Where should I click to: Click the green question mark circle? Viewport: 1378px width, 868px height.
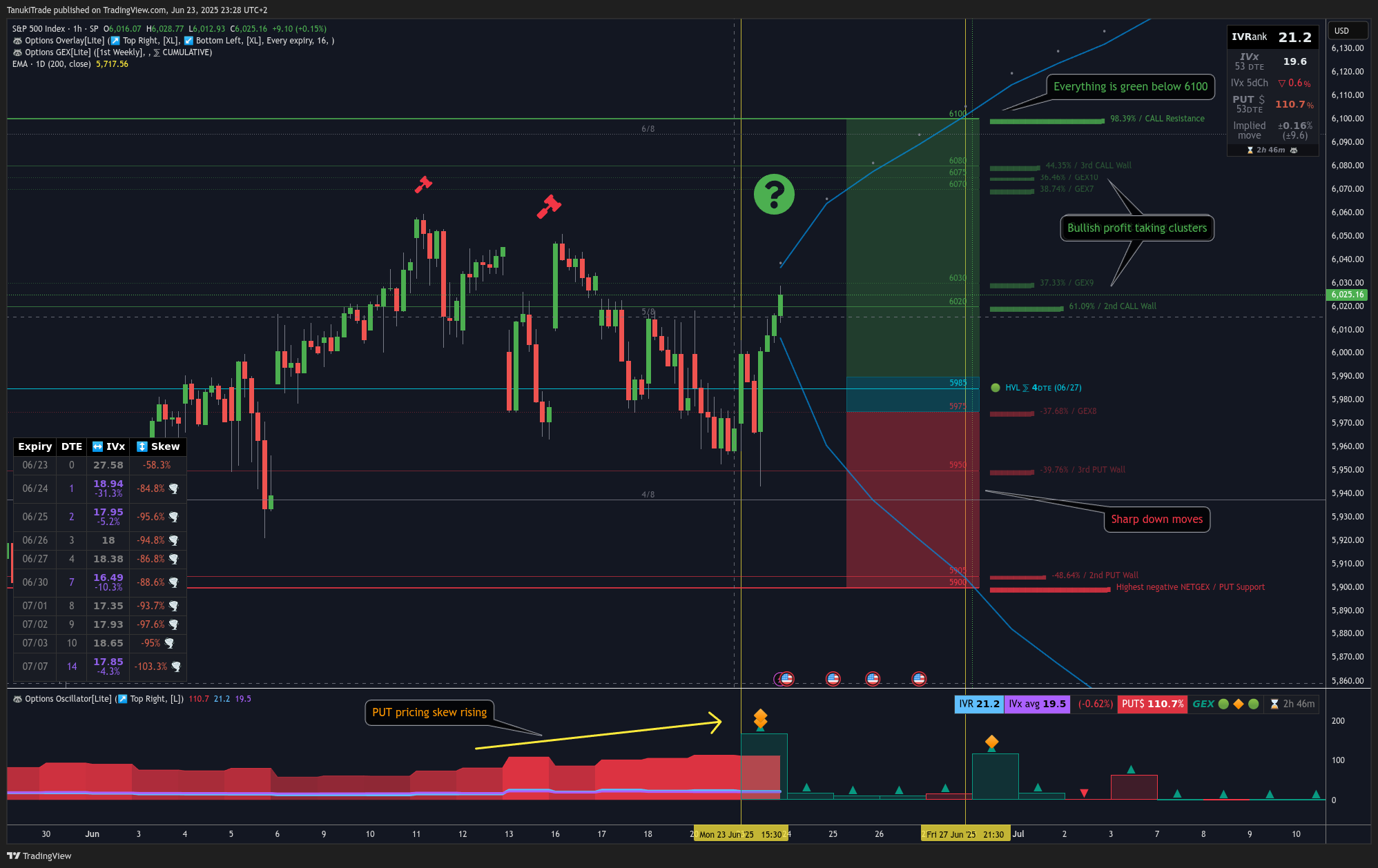tap(774, 194)
